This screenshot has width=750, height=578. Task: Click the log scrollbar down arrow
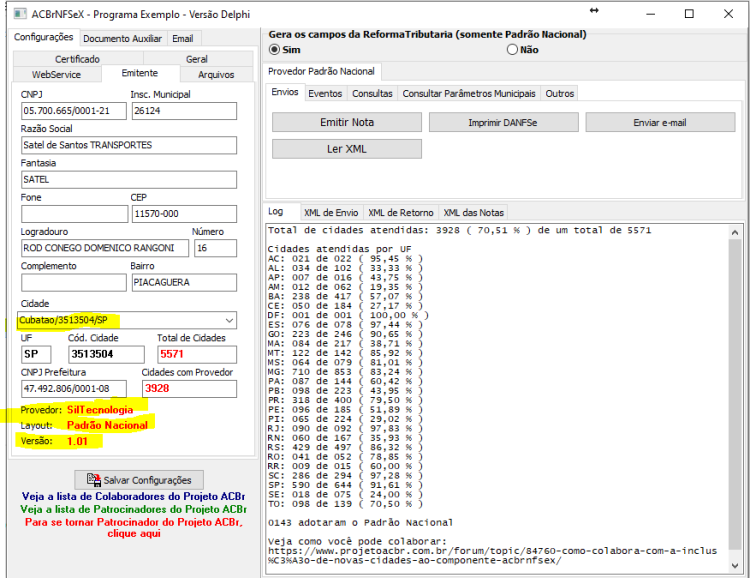(x=735, y=566)
